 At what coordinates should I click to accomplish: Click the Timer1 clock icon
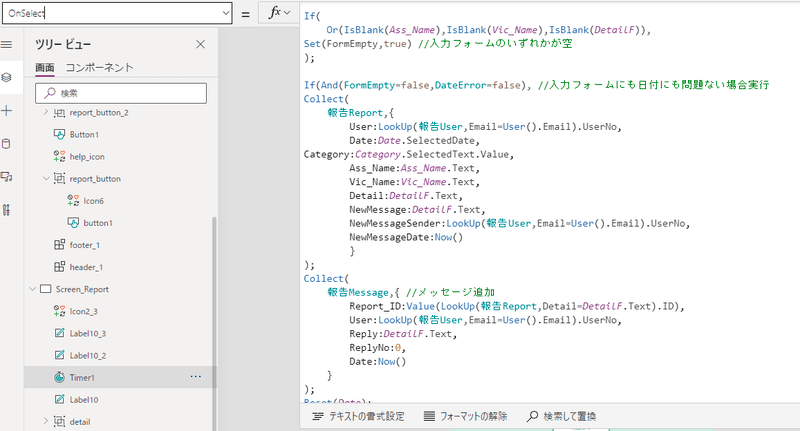pos(59,377)
